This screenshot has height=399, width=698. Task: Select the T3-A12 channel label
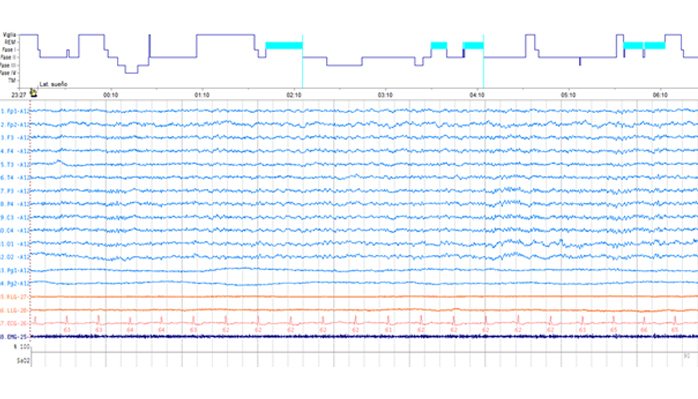pyautogui.click(x=15, y=165)
